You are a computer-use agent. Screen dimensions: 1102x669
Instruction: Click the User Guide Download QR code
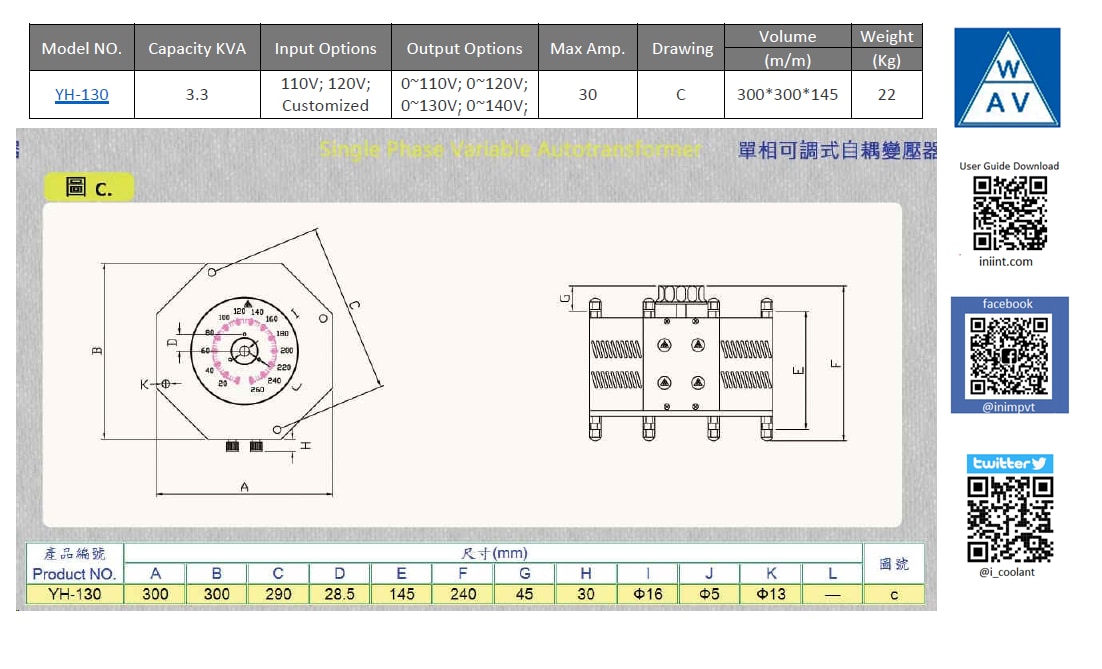1010,213
